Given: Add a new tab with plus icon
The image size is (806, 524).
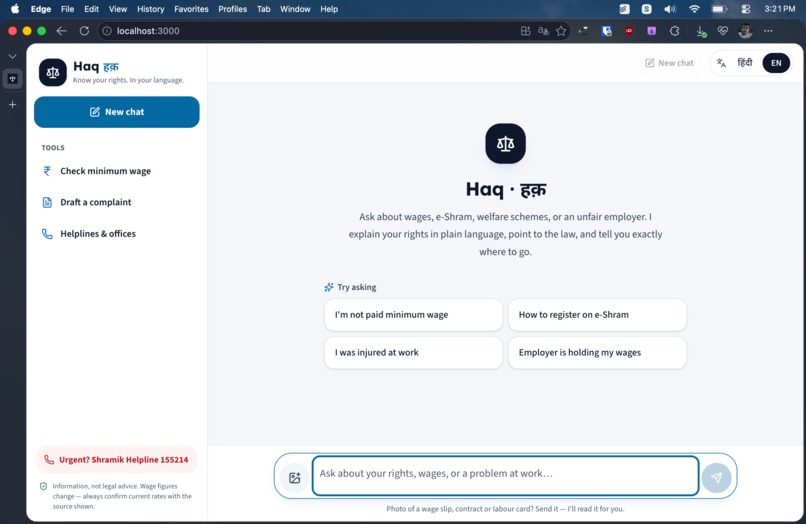Looking at the screenshot, I should point(13,104).
